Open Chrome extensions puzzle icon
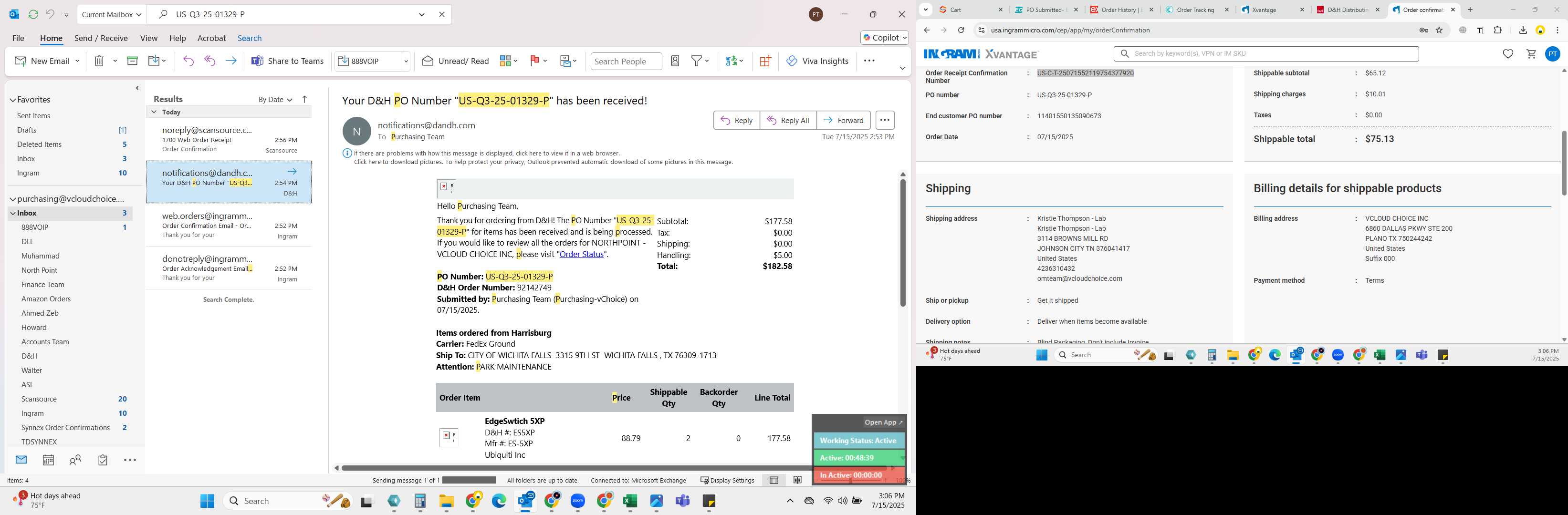Viewport: 1568px width, 515px height. click(x=1497, y=30)
